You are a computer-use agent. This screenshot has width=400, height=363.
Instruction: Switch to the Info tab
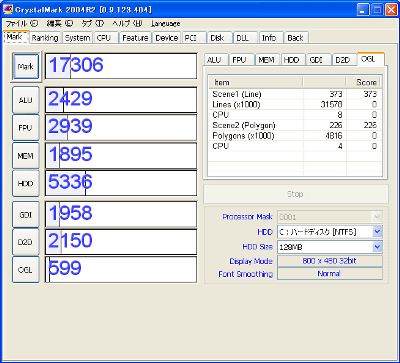click(271, 38)
